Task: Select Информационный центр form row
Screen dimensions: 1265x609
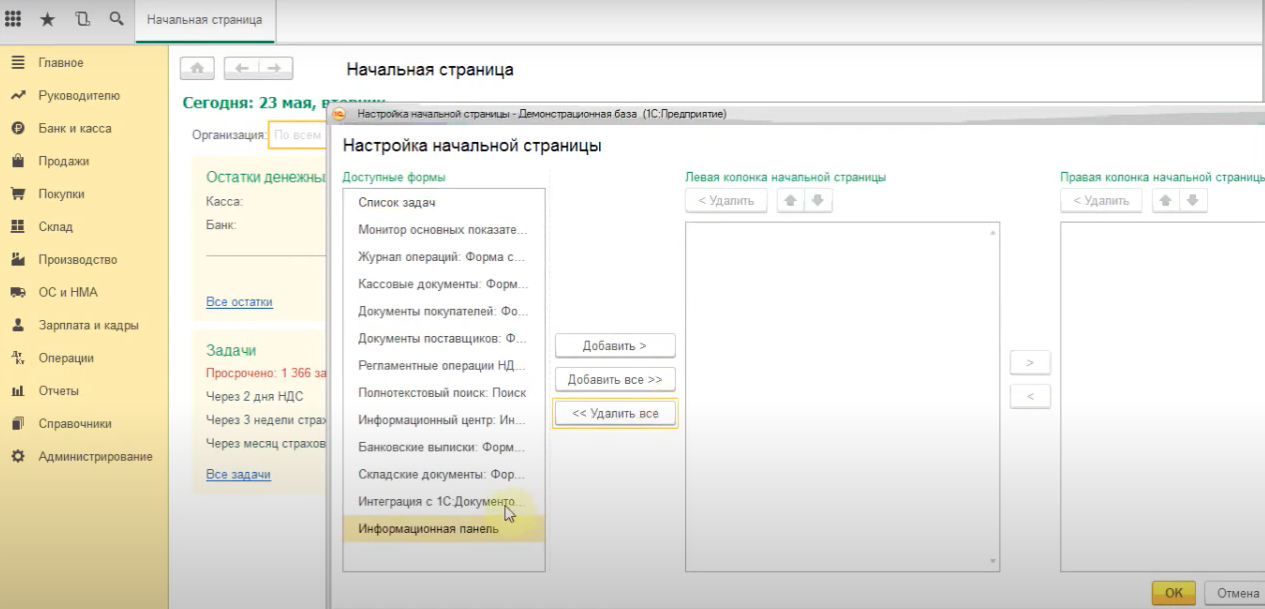Action: point(444,420)
